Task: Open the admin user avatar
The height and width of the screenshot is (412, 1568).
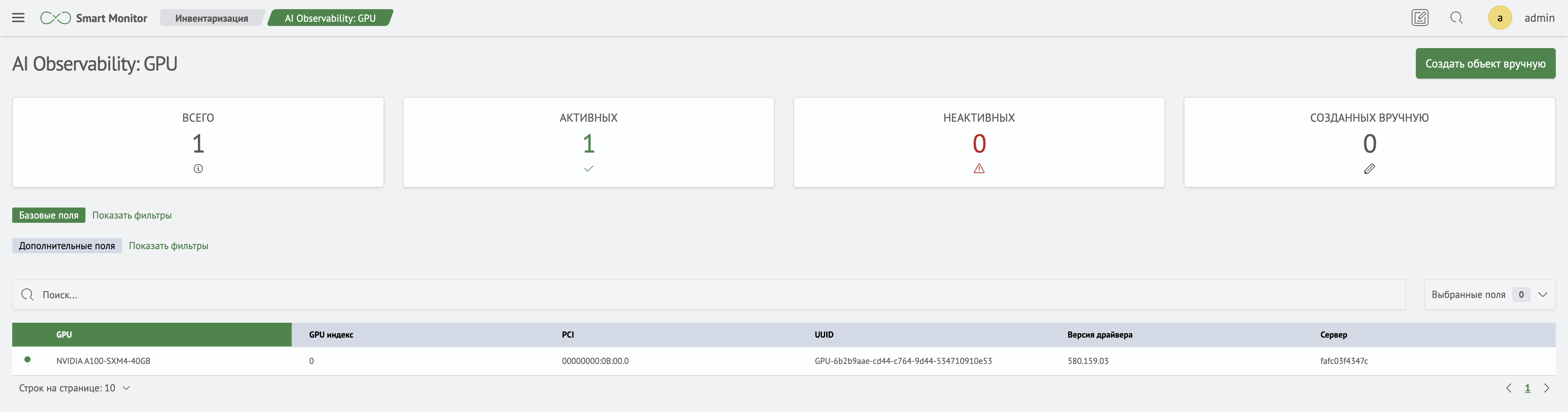Action: [x=1499, y=18]
